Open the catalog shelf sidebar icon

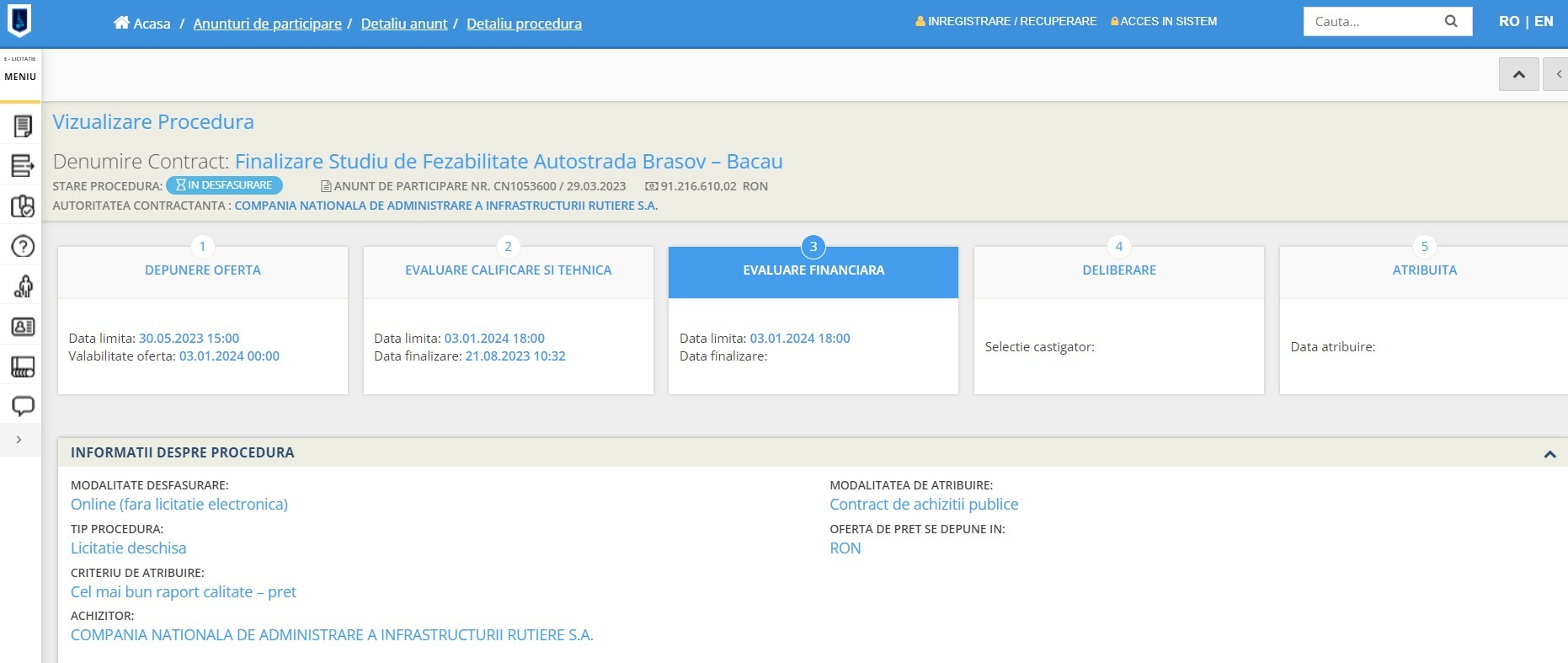click(x=23, y=366)
